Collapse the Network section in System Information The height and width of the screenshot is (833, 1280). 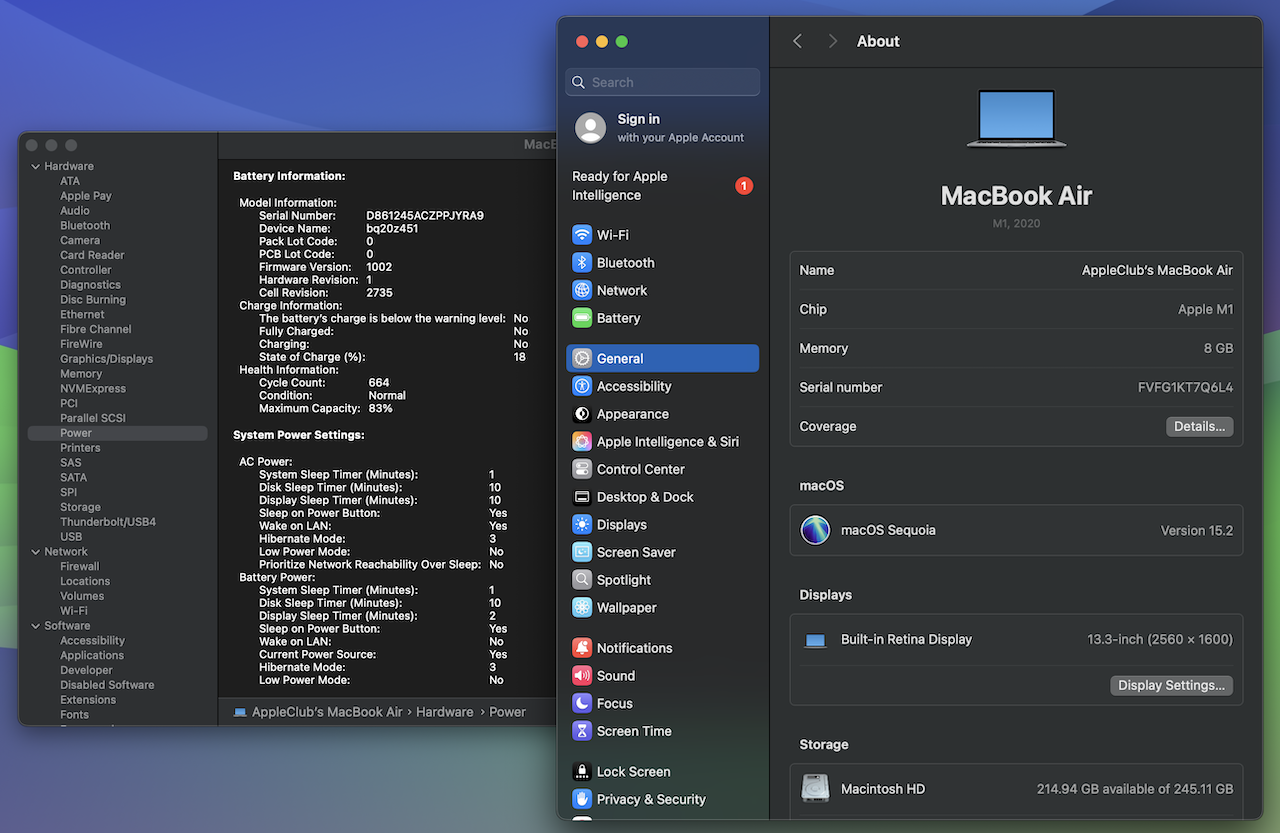(36, 552)
